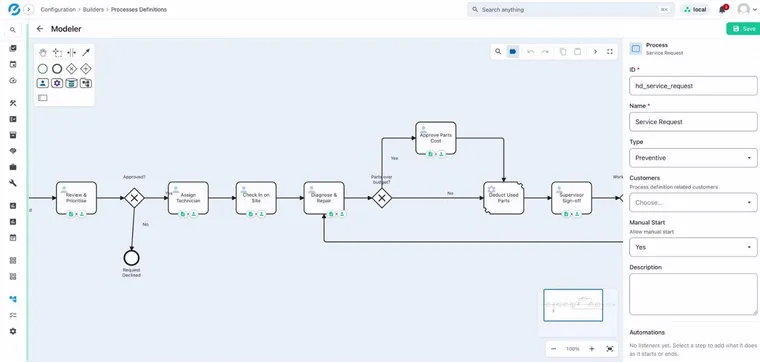The height and width of the screenshot is (362, 760).
Task: Open the Customers Choose dropdown
Action: (x=693, y=202)
